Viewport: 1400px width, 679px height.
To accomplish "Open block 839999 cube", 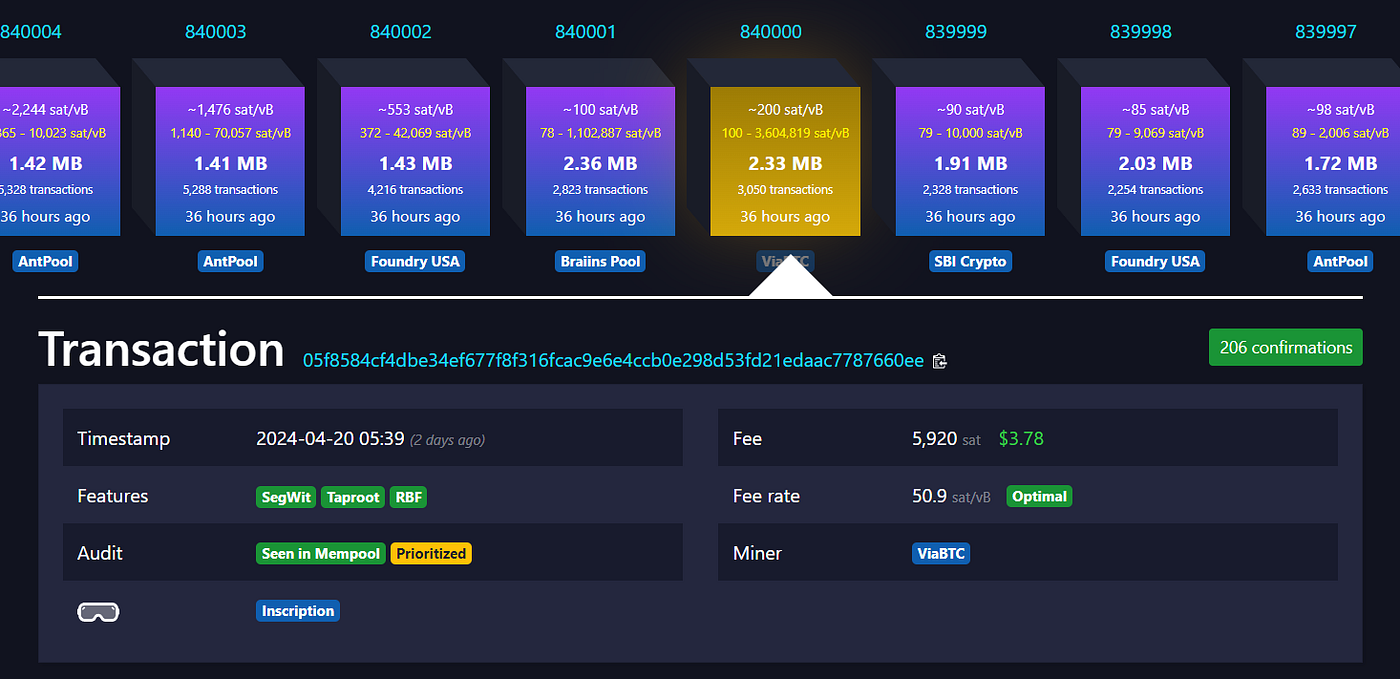I will (970, 161).
